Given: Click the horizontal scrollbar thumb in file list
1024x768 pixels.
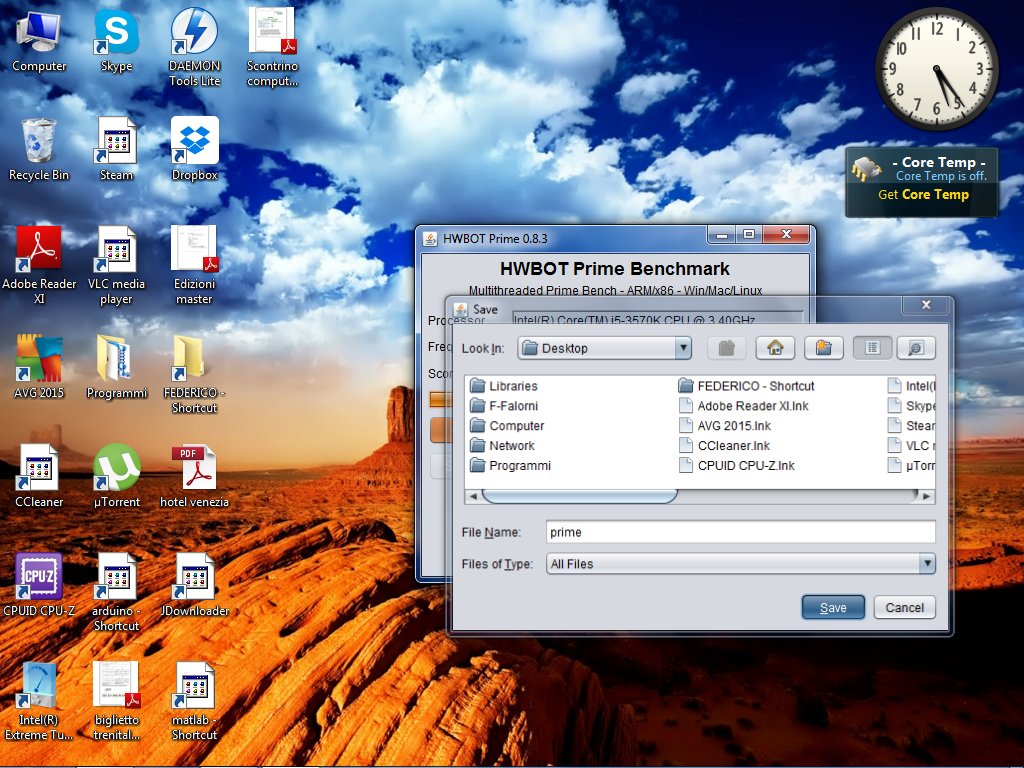Looking at the screenshot, I should [579, 496].
